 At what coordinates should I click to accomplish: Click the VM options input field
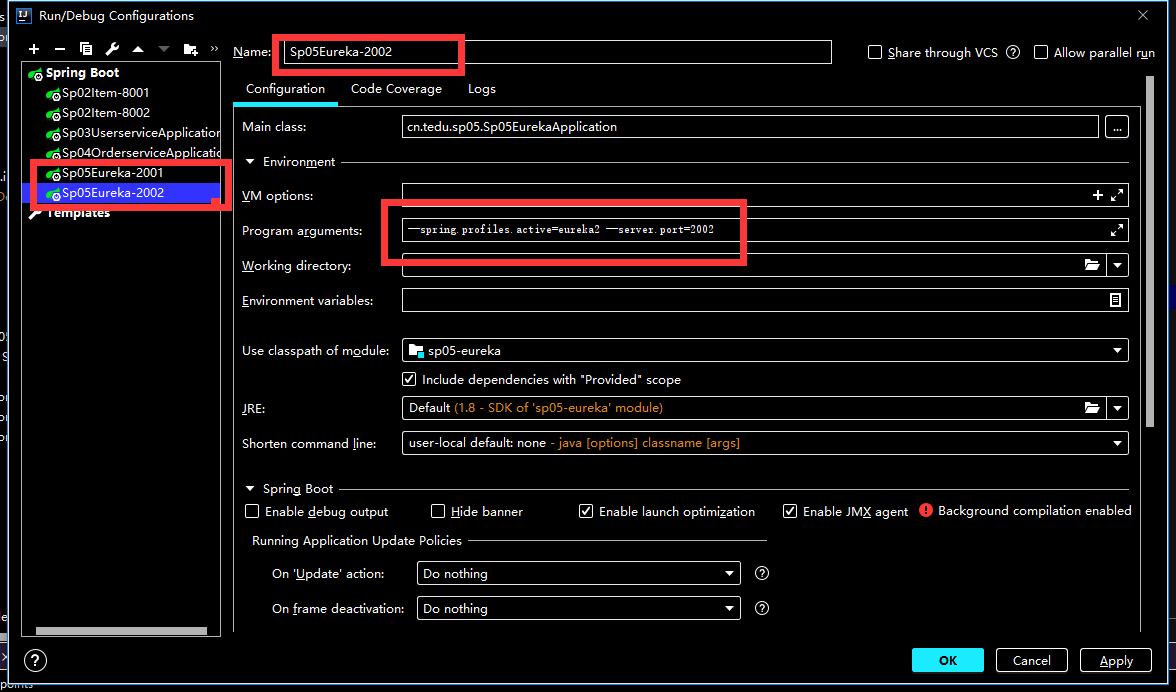point(765,195)
